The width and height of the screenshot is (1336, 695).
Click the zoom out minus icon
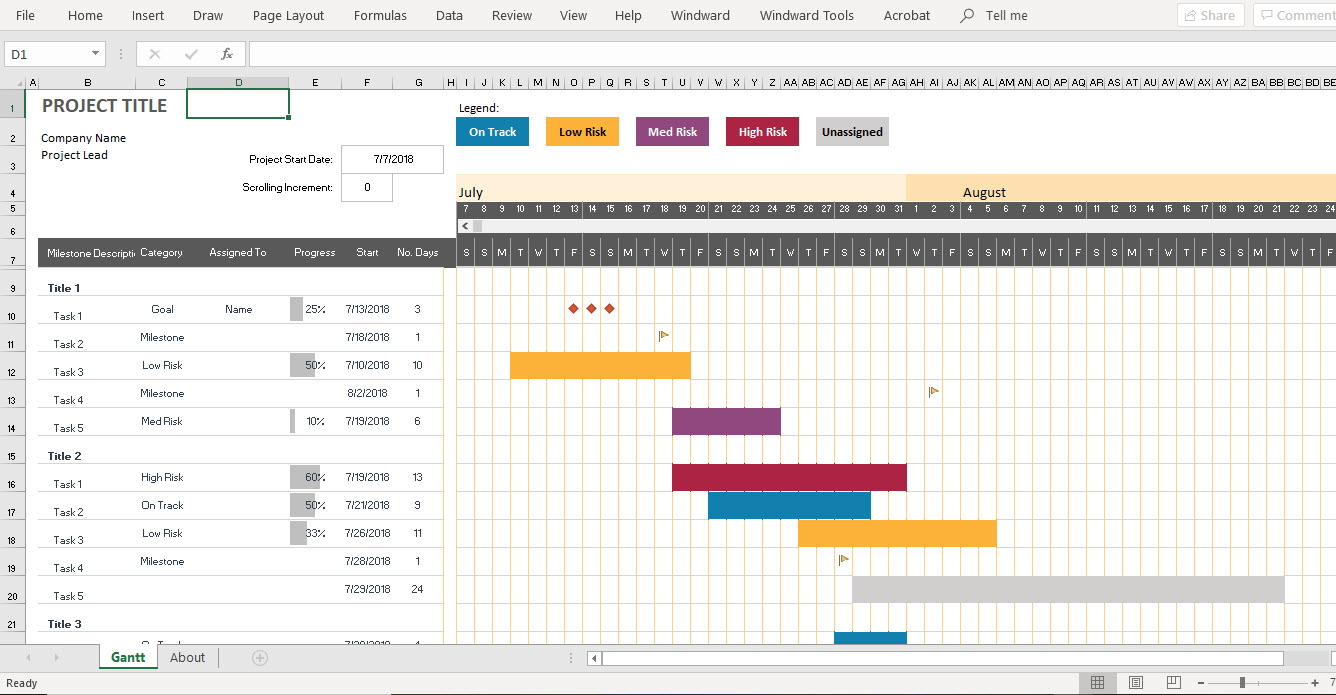pyautogui.click(x=1201, y=683)
